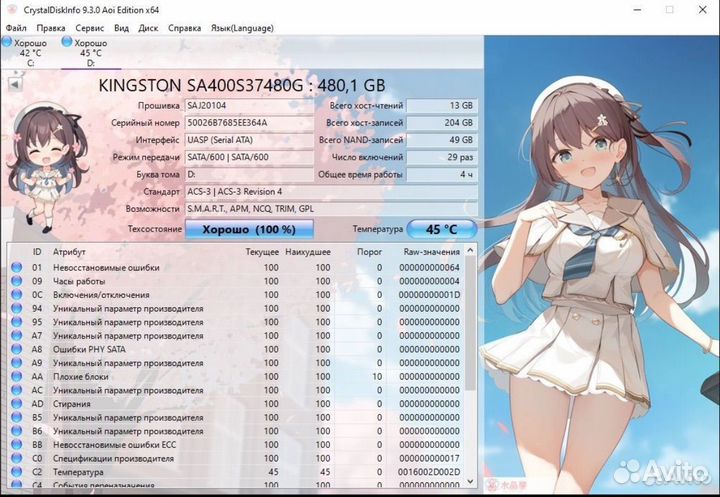Select drive C: status icon at 42 °C

(x=7, y=42)
